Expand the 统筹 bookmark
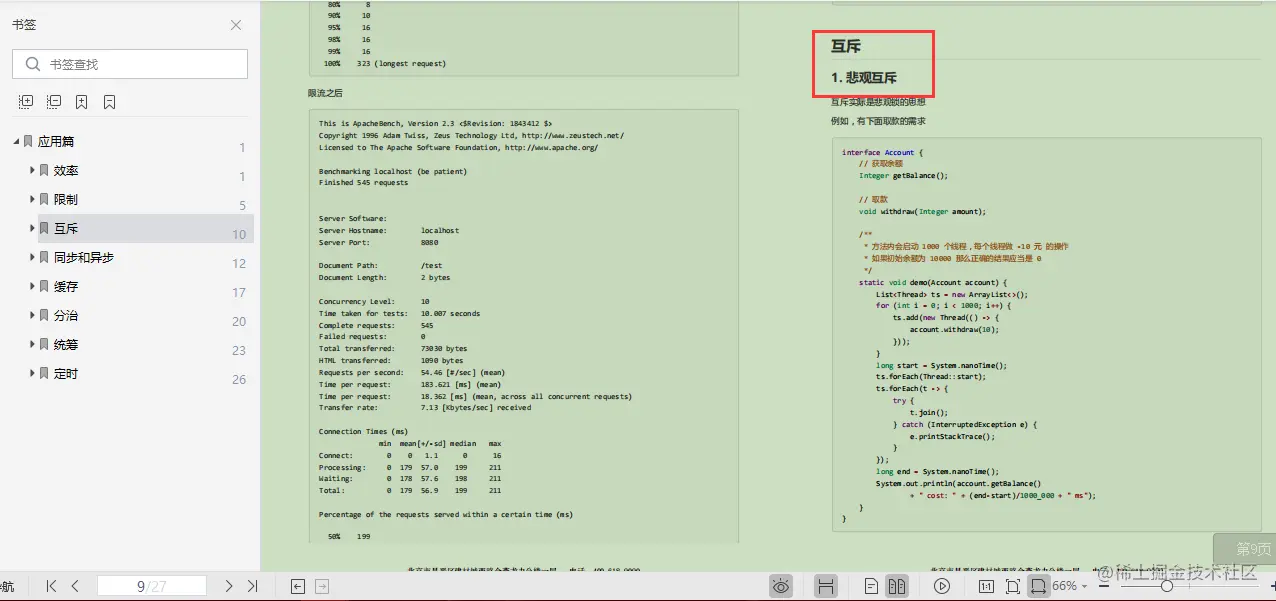Viewport: 1276px width, 601px height. [32, 345]
